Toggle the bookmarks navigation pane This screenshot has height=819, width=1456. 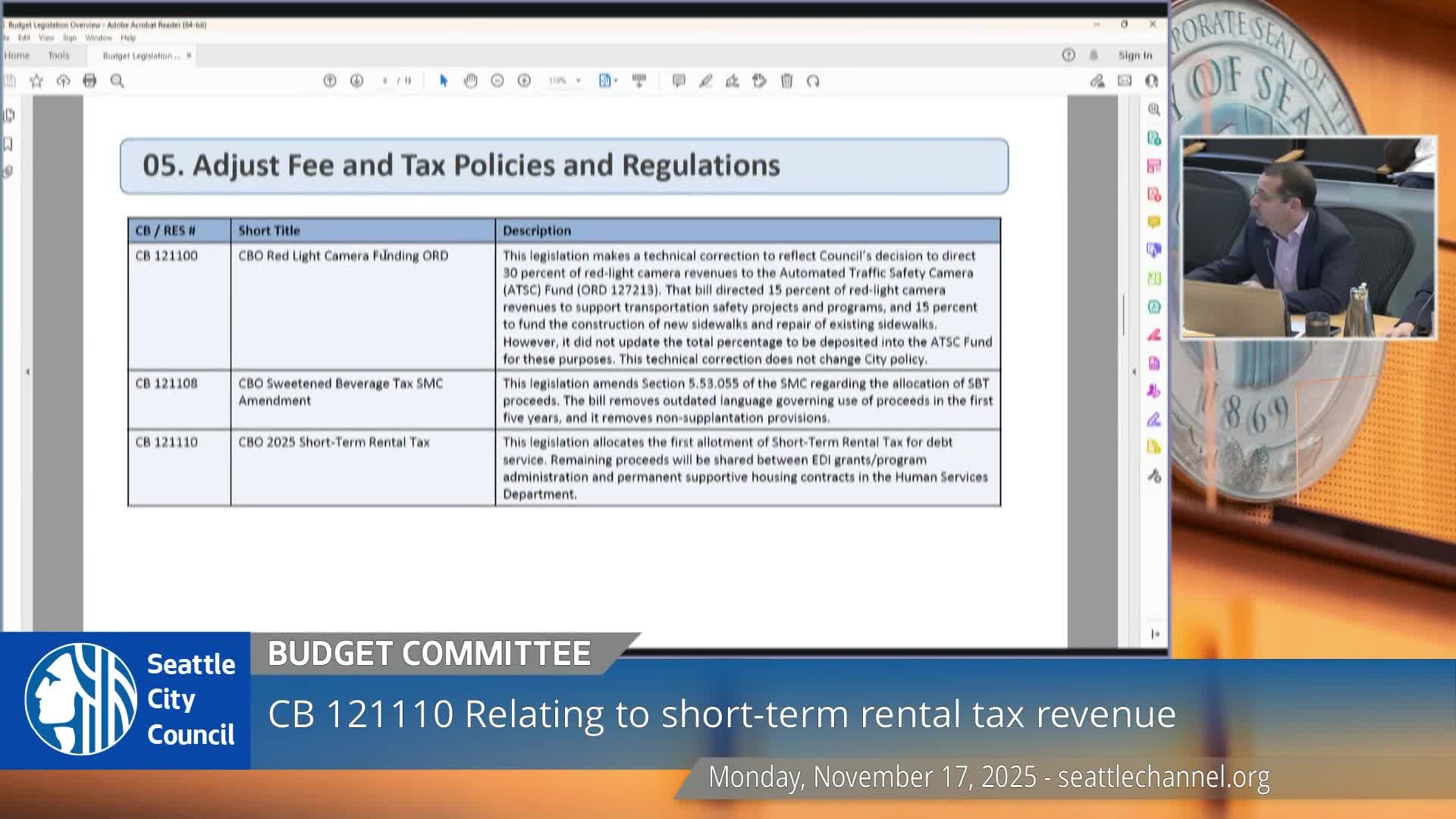(x=9, y=144)
